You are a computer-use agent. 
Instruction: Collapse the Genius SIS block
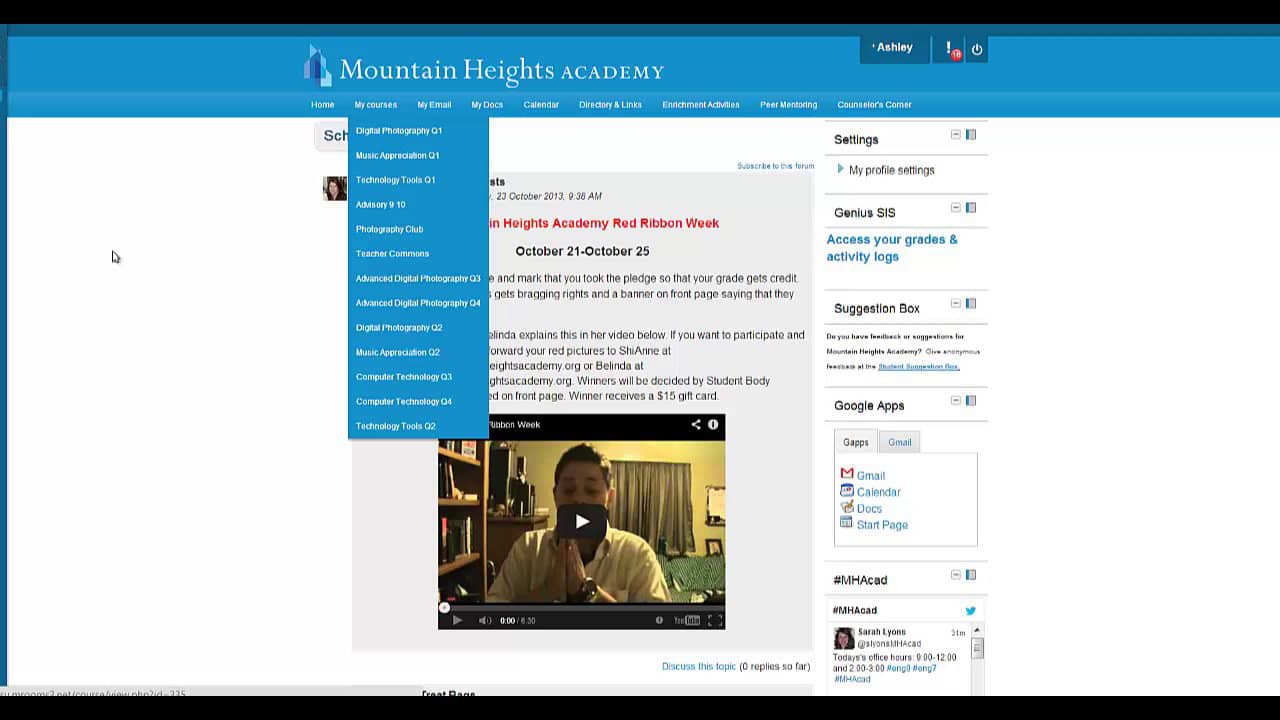pyautogui.click(x=956, y=207)
